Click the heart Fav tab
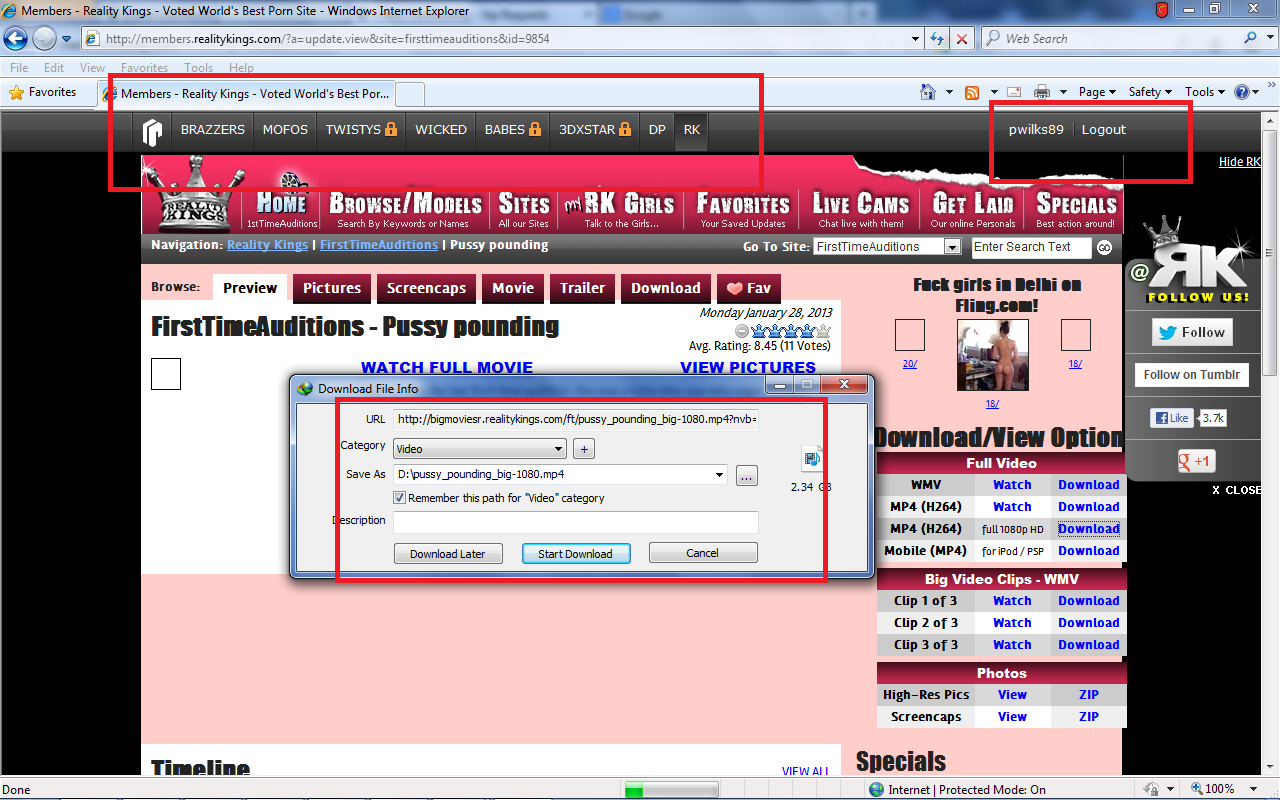The height and width of the screenshot is (800, 1280). click(x=748, y=288)
